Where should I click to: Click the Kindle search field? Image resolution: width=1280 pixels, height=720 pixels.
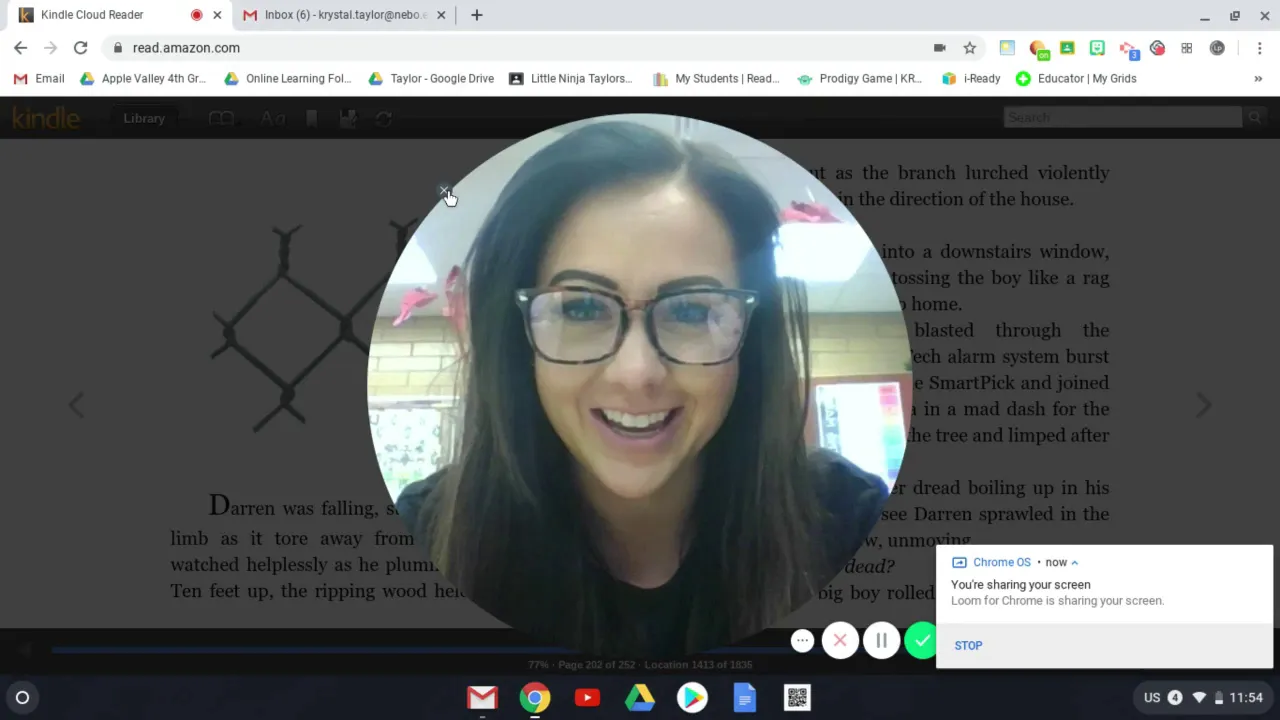[x=1122, y=117]
